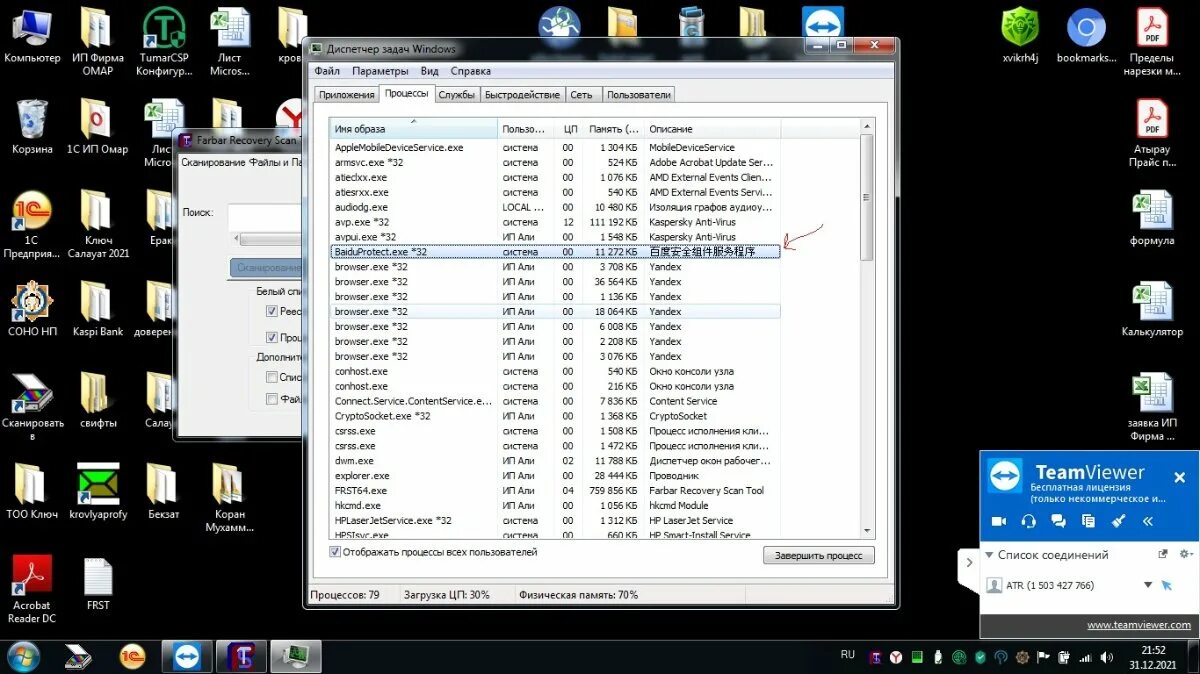Click the TeamViewer side panel arrow tab
This screenshot has height=674, width=1200.
pos(967,562)
